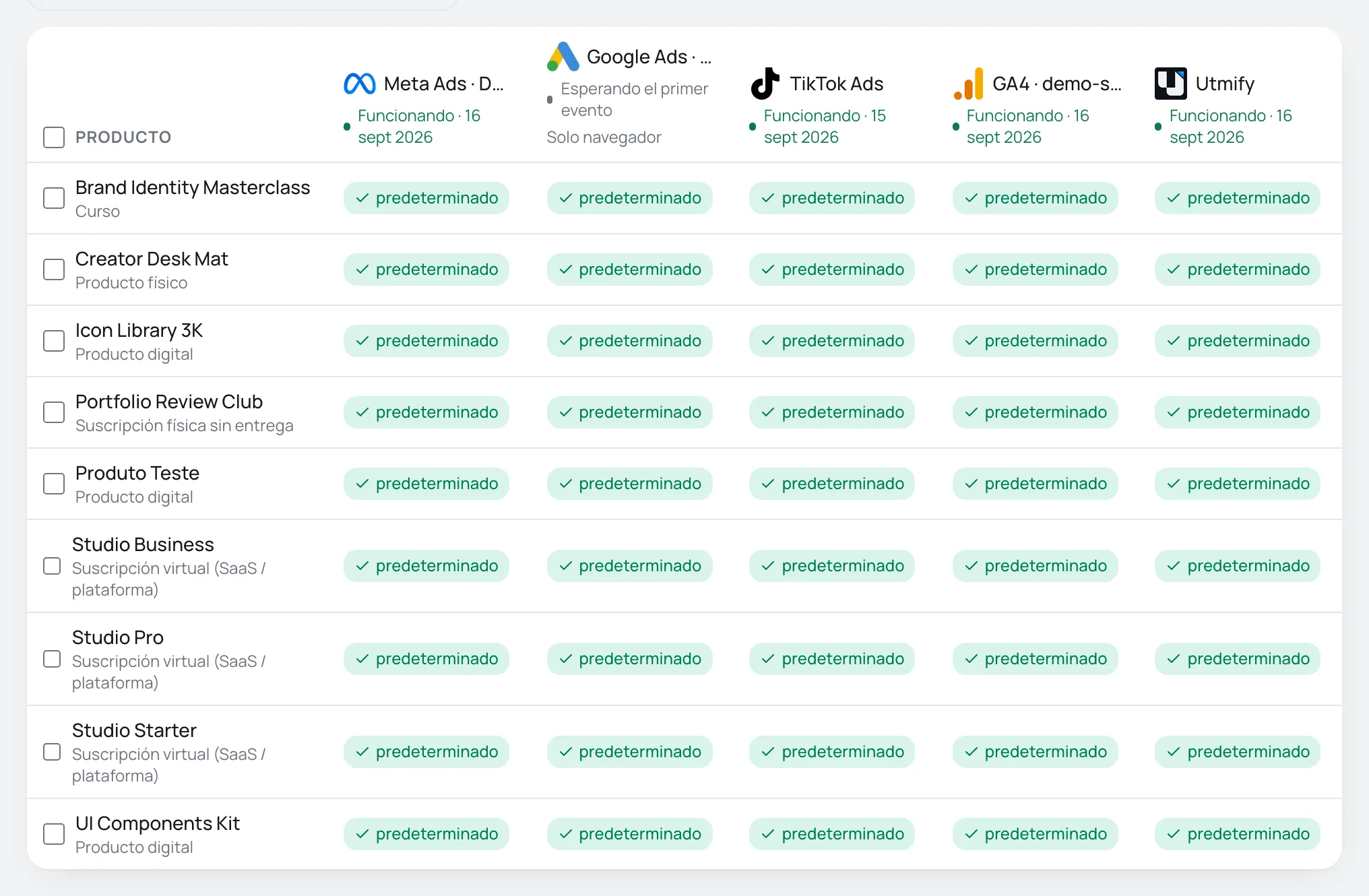Image resolution: width=1369 pixels, height=896 pixels.
Task: Click the 'Esperando el primer evento' status text
Action: click(634, 100)
